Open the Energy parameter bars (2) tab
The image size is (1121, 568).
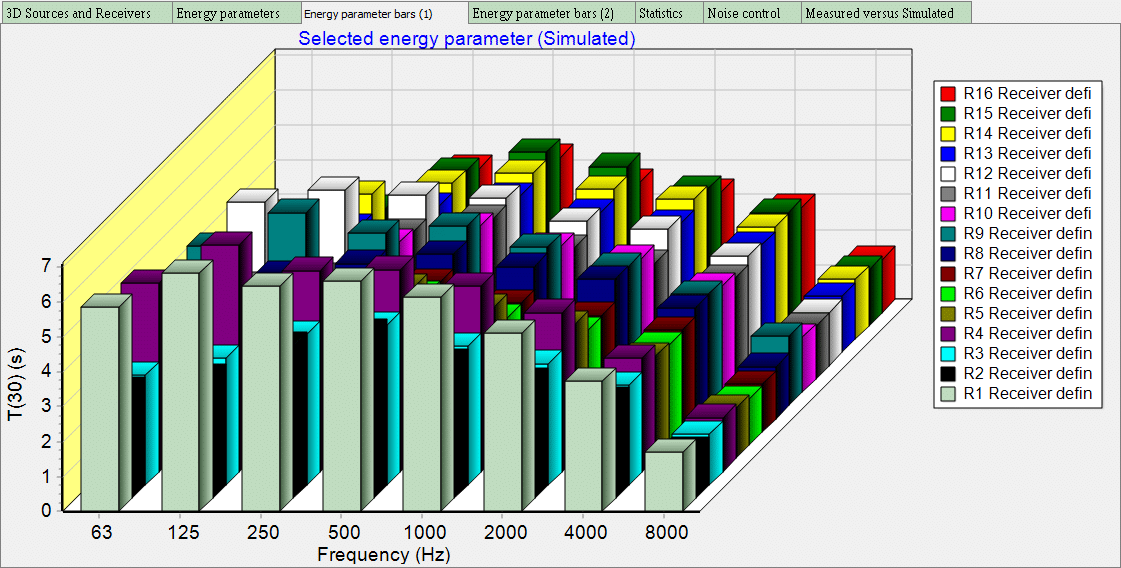(x=552, y=13)
